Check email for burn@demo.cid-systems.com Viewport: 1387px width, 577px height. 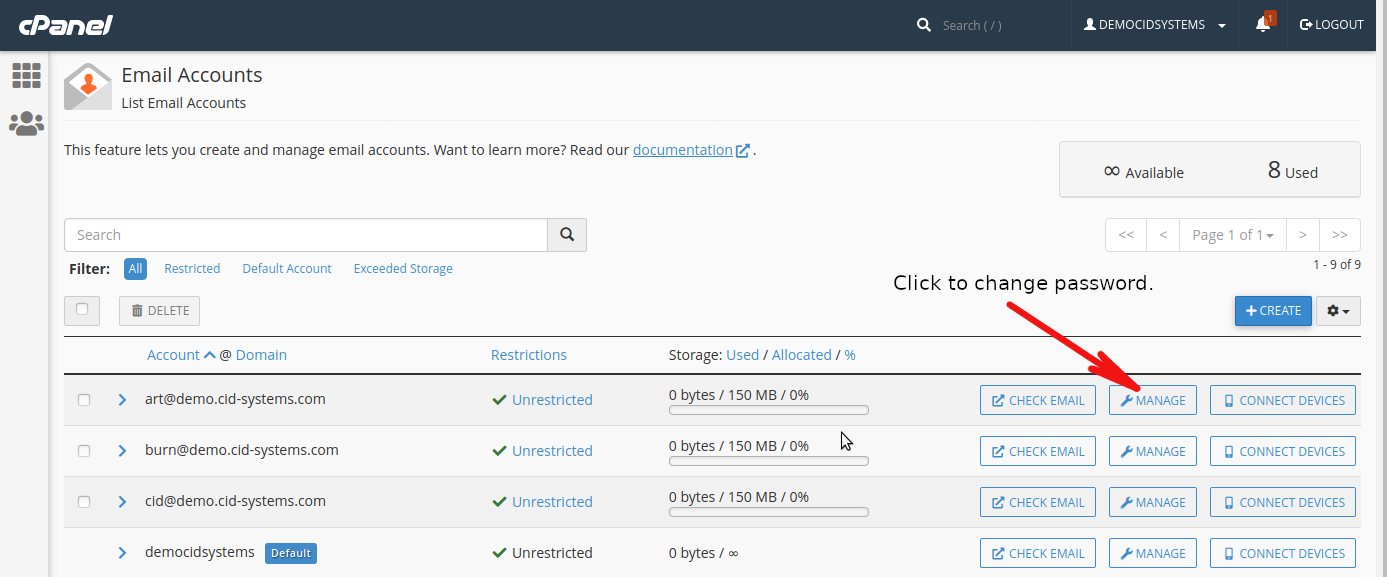(1038, 451)
